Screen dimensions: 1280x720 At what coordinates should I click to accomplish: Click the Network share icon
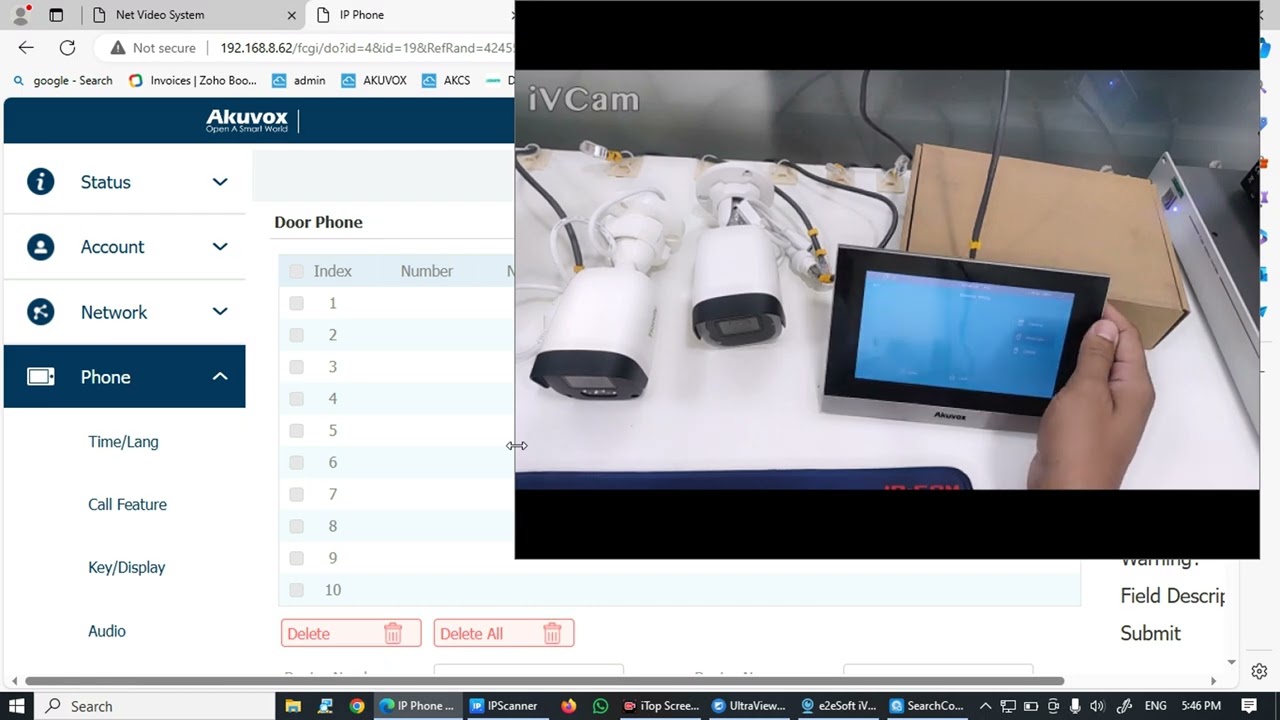pos(41,312)
